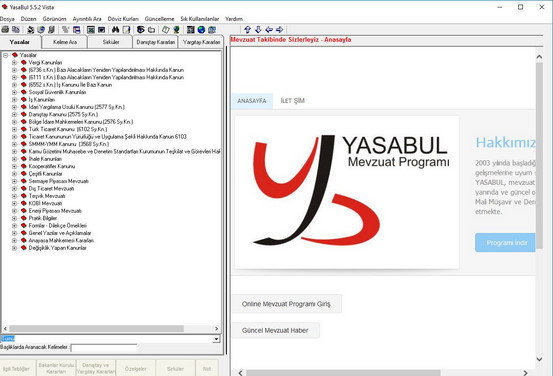The height and width of the screenshot is (376, 553).
Task: Open the Yardım menu
Action: (x=234, y=19)
